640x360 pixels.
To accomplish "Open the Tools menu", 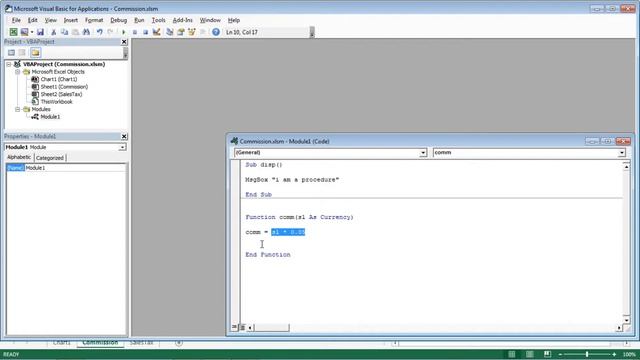I will 158,20.
